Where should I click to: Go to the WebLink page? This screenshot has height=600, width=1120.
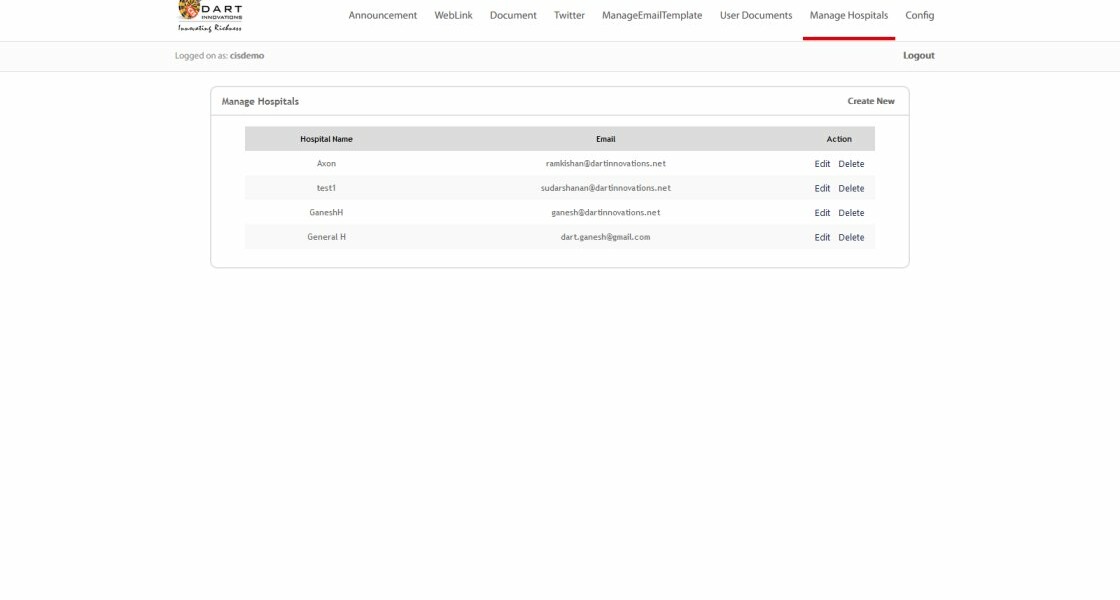pyautogui.click(x=453, y=16)
